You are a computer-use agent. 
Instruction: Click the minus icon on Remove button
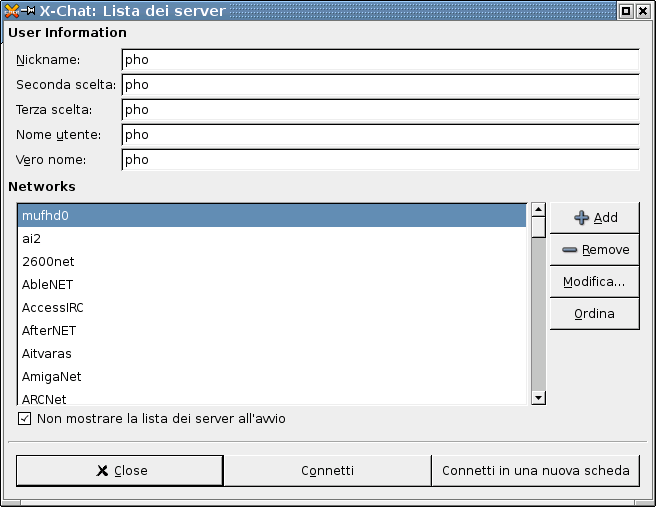coord(570,250)
